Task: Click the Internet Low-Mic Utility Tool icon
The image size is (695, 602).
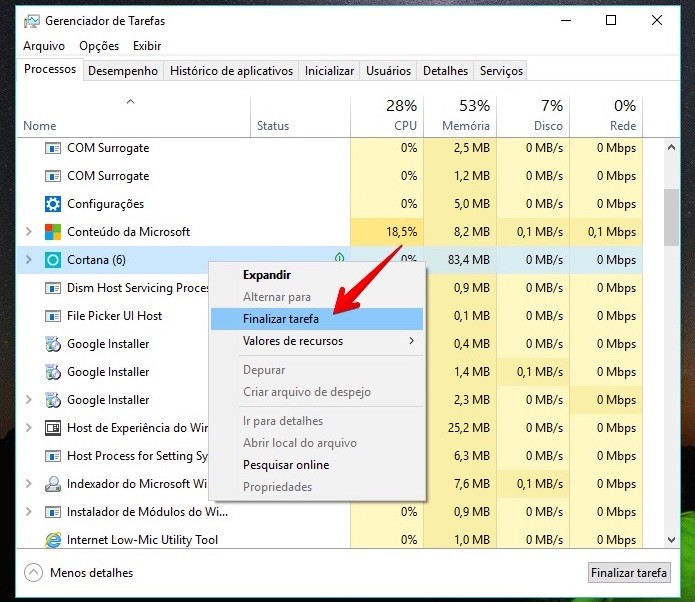Action: (53, 540)
